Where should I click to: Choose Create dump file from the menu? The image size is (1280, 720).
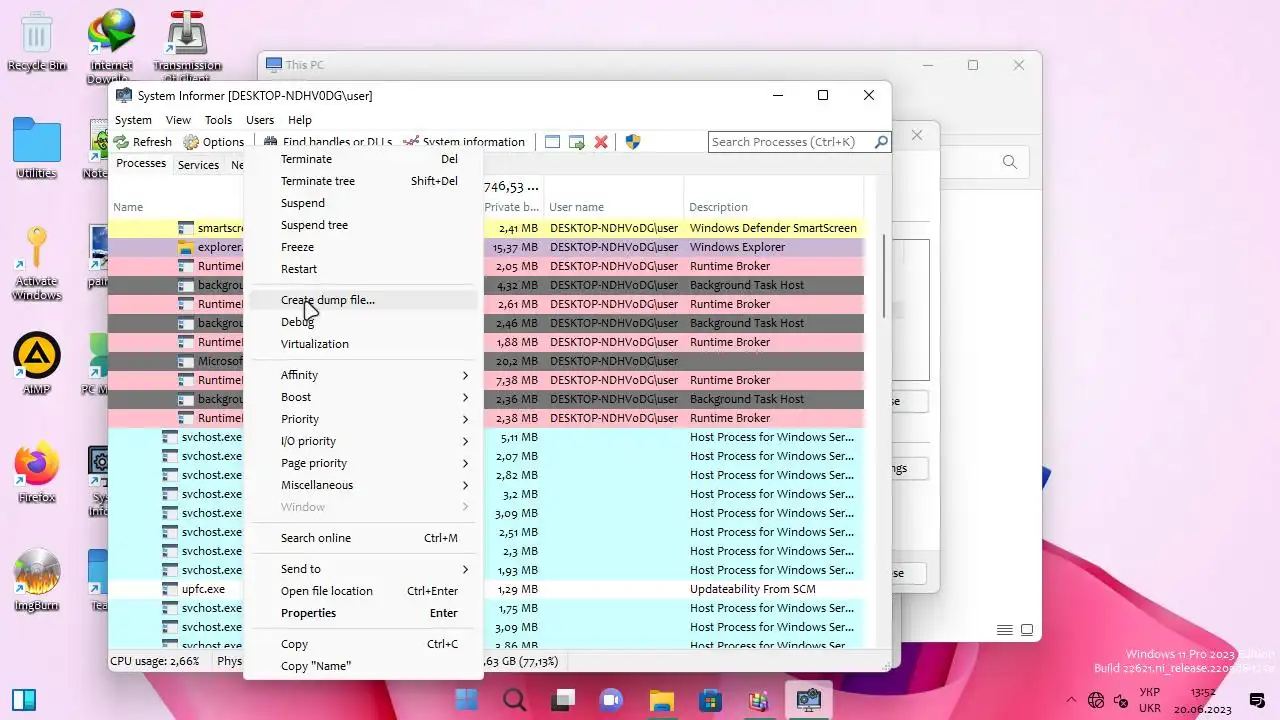coord(364,300)
